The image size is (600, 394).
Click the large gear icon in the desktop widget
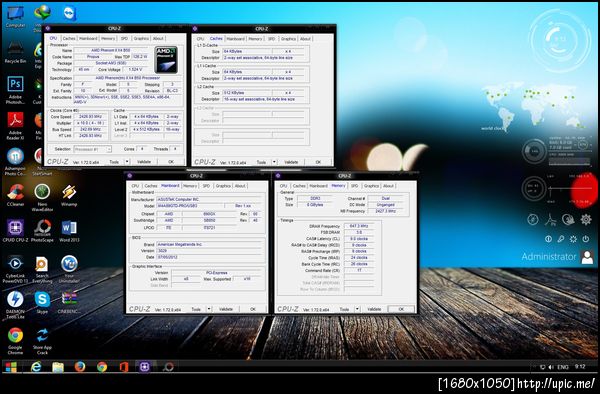click(x=586, y=219)
